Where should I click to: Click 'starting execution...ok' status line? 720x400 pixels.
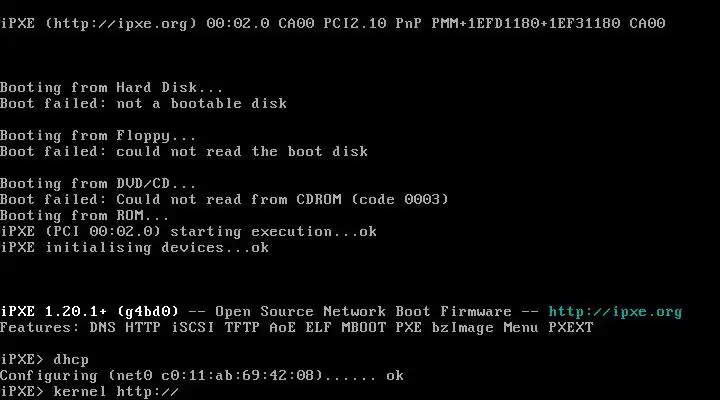(273, 231)
